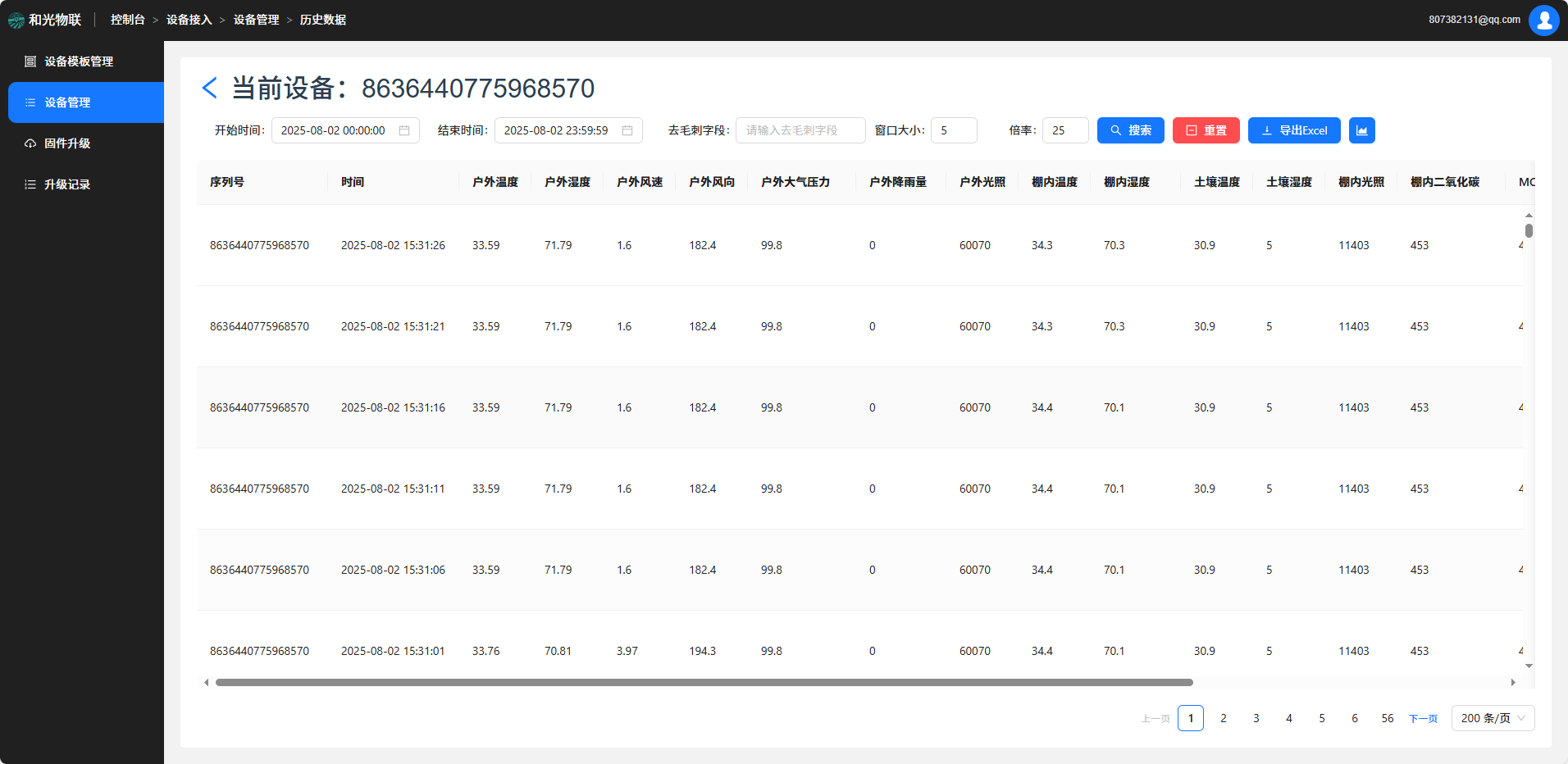This screenshot has width=1568, height=764.
Task: Click timestamp 2025-08-02 15:31:06 cell
Action: [393, 570]
